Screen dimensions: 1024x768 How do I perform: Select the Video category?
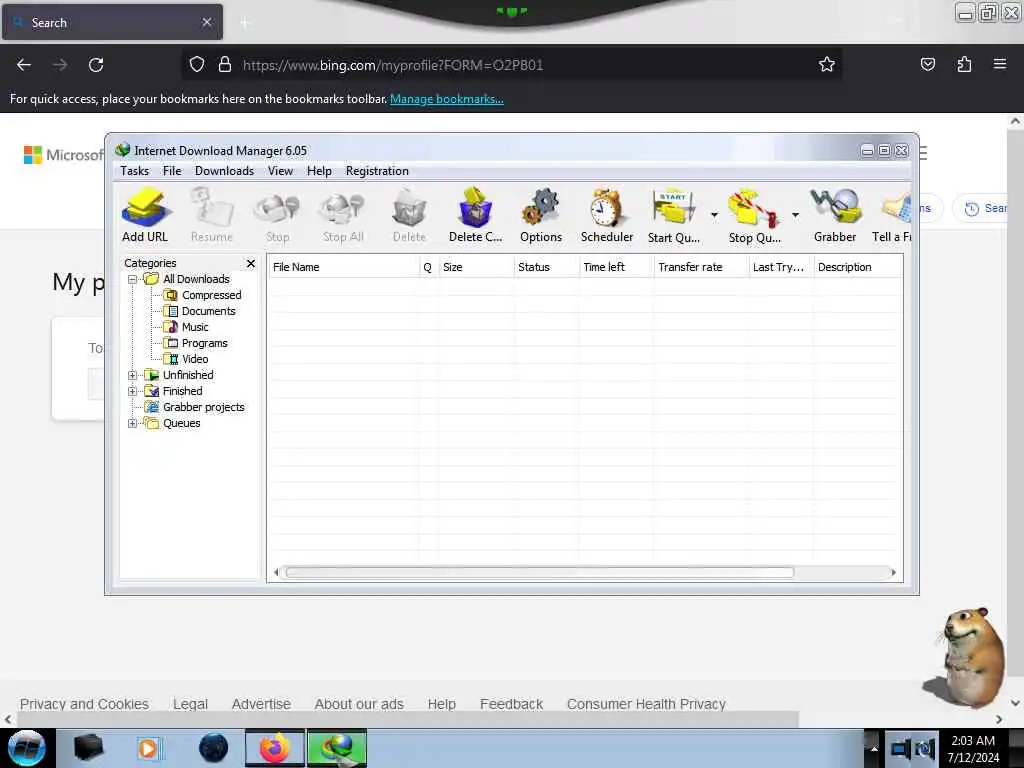(x=195, y=359)
